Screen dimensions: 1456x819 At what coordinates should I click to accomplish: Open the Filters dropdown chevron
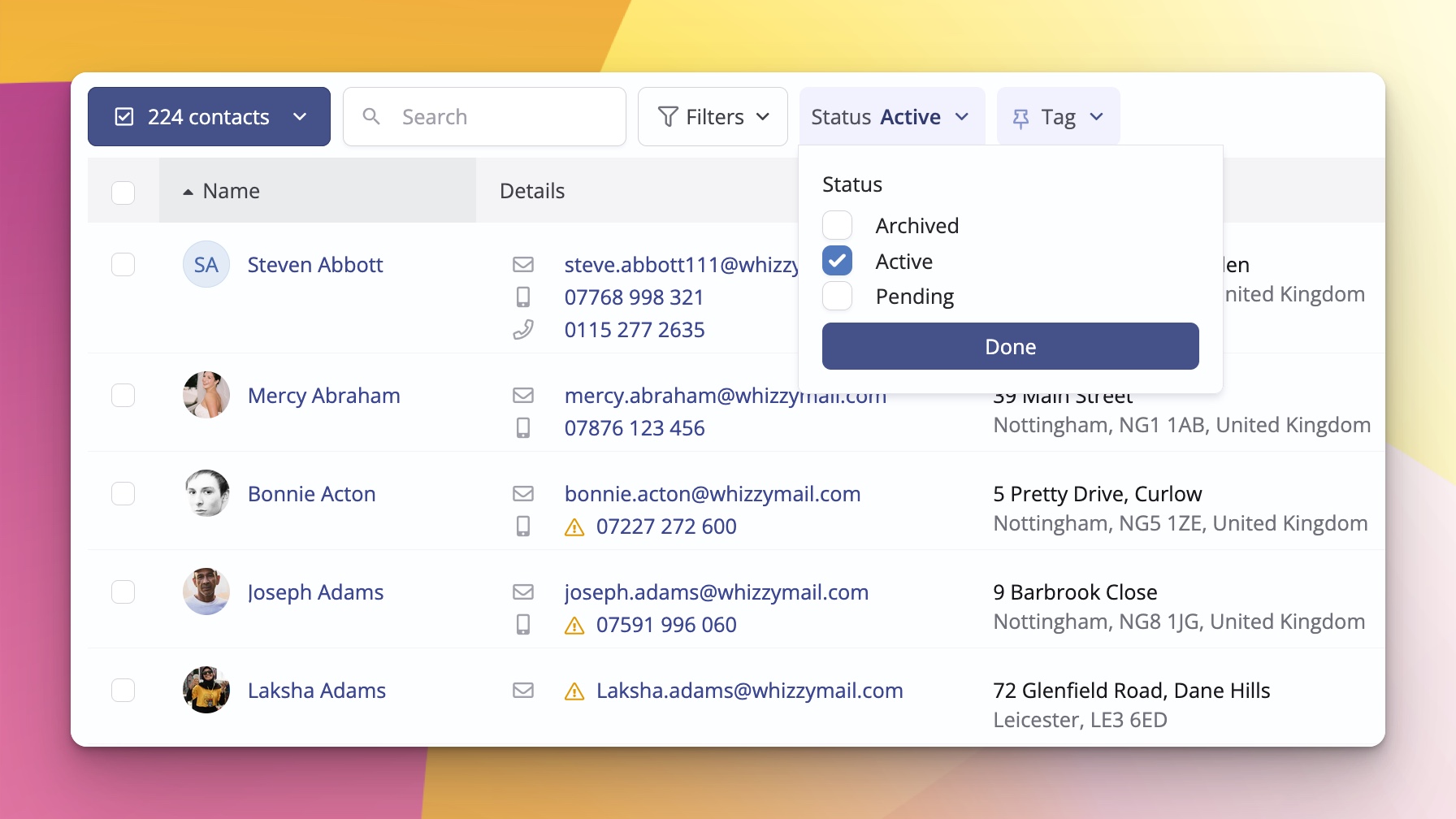(764, 116)
